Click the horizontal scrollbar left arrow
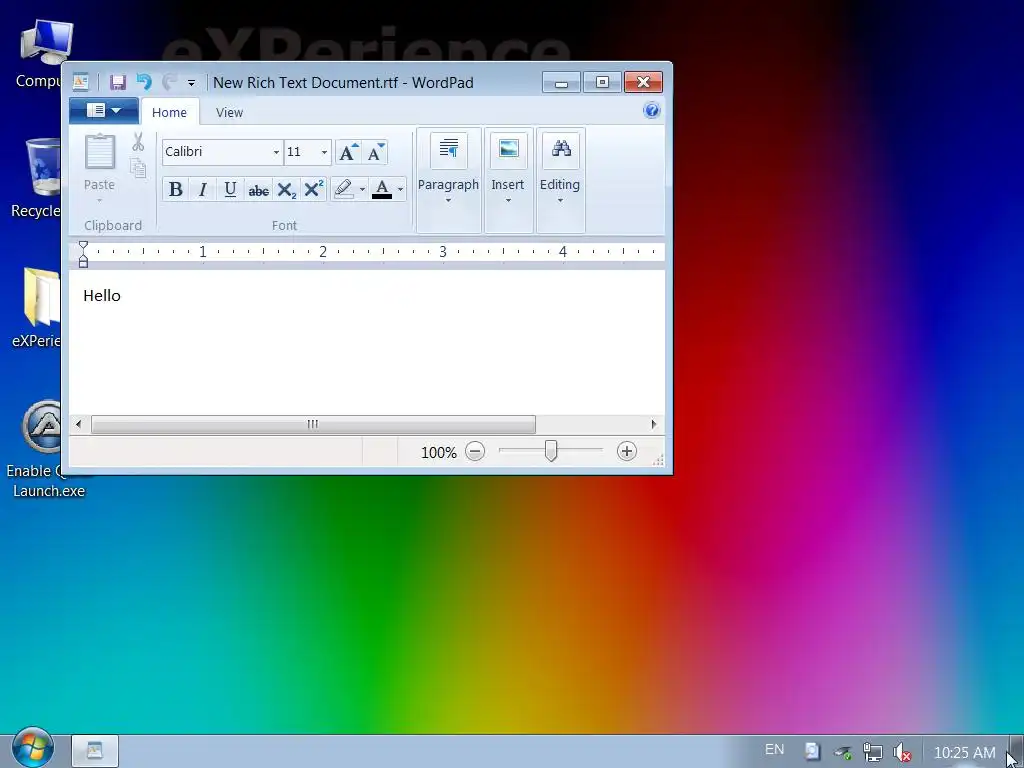1024x768 pixels. [x=79, y=424]
